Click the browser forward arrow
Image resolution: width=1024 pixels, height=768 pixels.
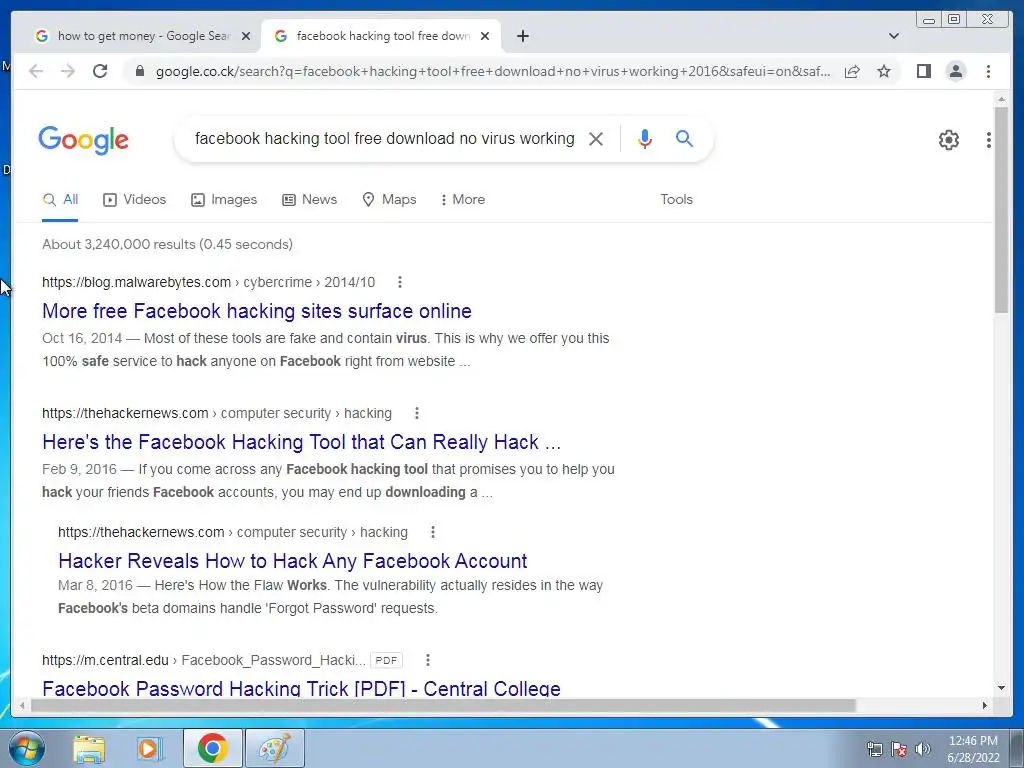68,71
